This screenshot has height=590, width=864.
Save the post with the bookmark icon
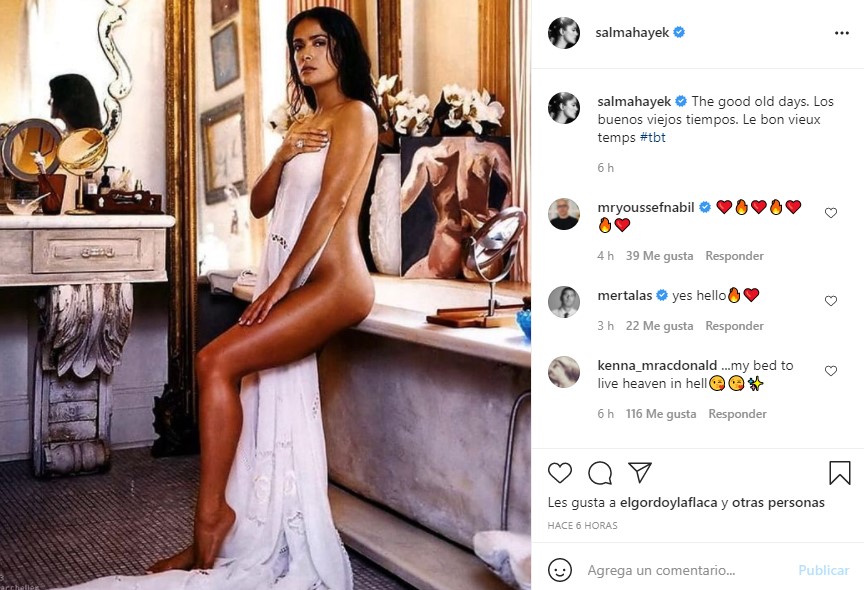pyautogui.click(x=840, y=473)
